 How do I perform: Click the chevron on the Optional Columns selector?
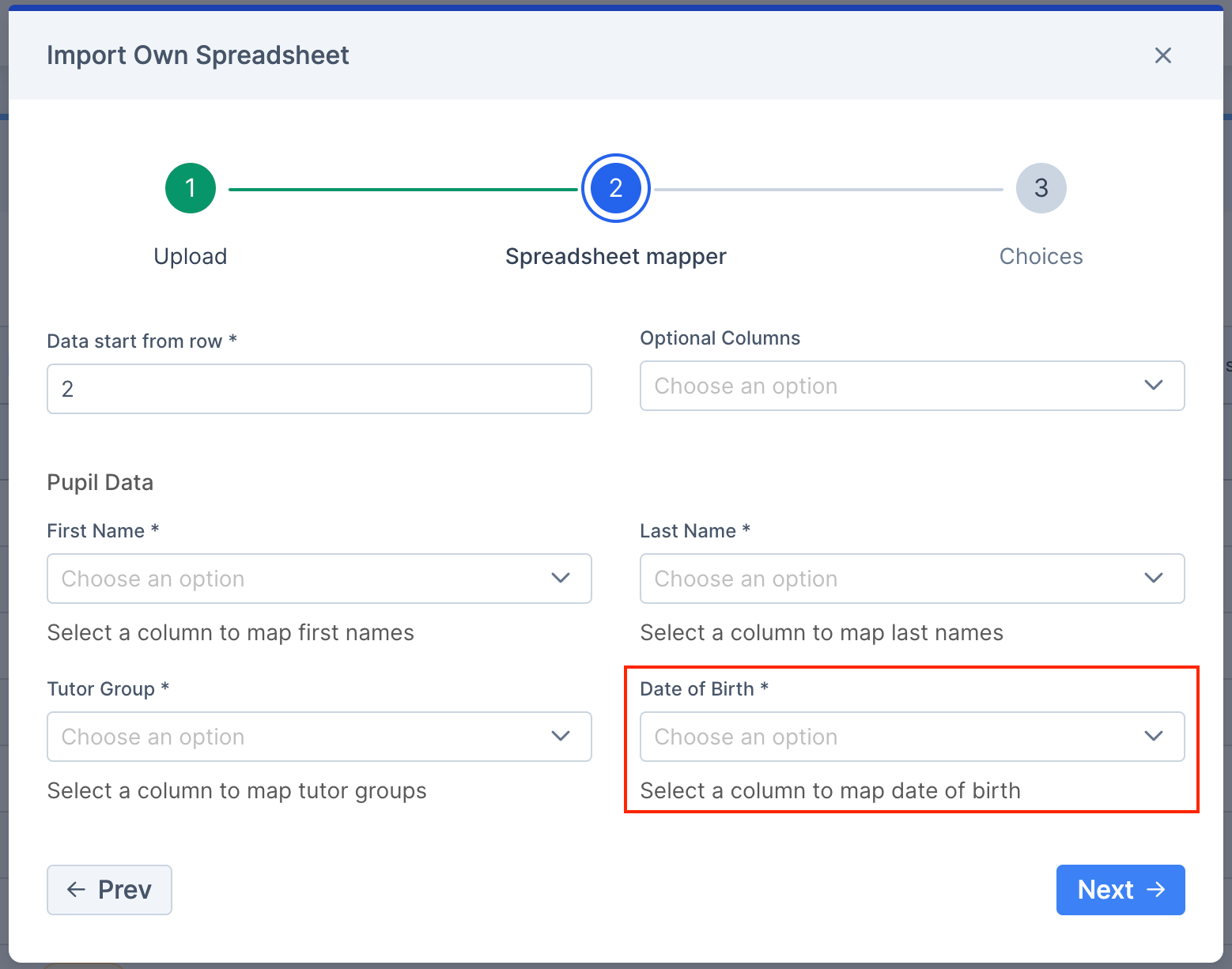[x=1153, y=386]
